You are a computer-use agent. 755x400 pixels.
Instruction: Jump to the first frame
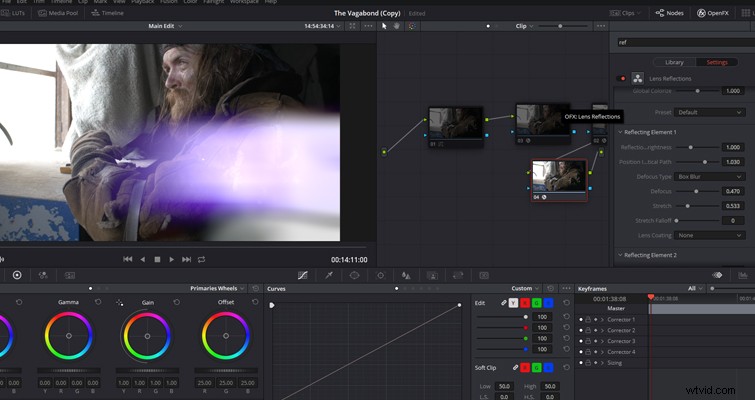(x=128, y=259)
